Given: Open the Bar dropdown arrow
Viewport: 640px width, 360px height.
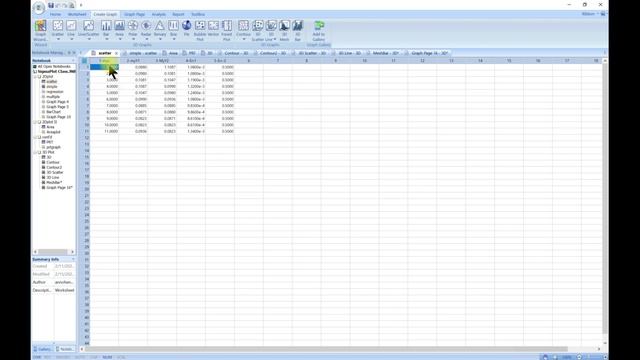Looking at the screenshot, I should 106,39.
